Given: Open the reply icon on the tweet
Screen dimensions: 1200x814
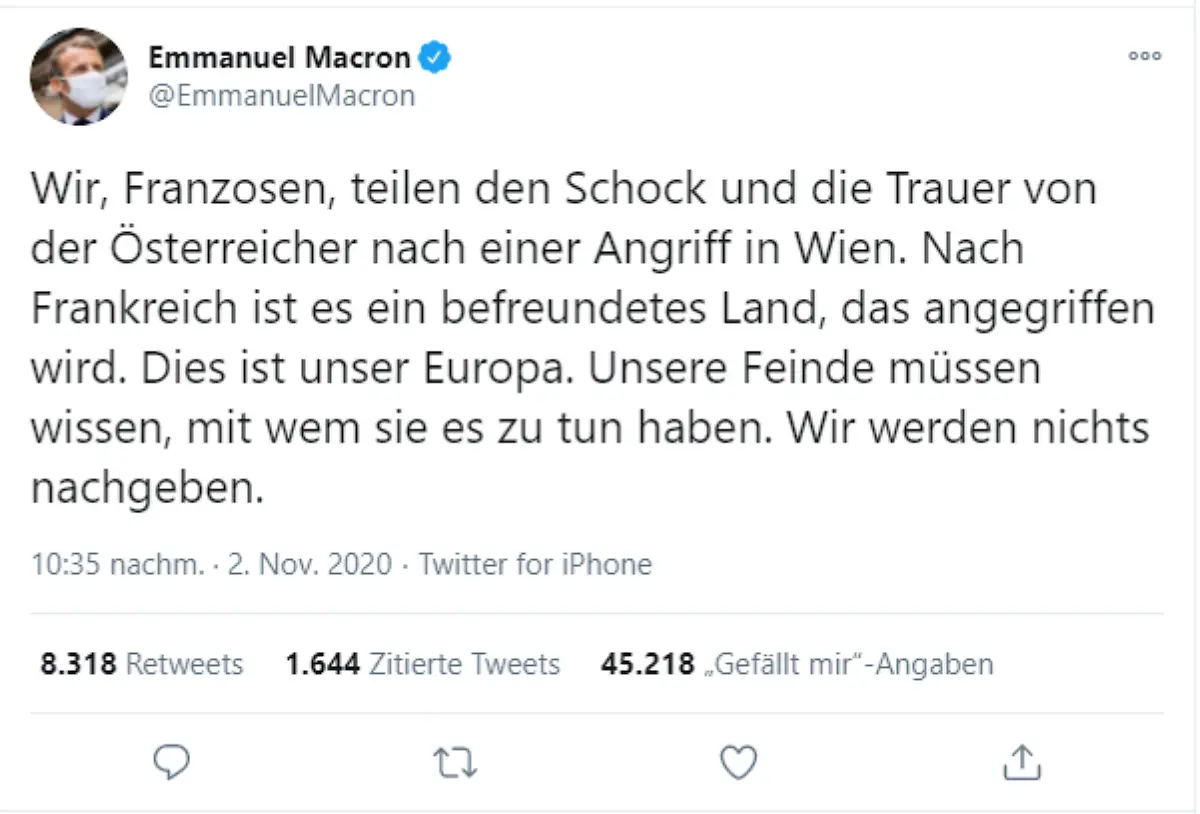Looking at the screenshot, I should (x=171, y=762).
